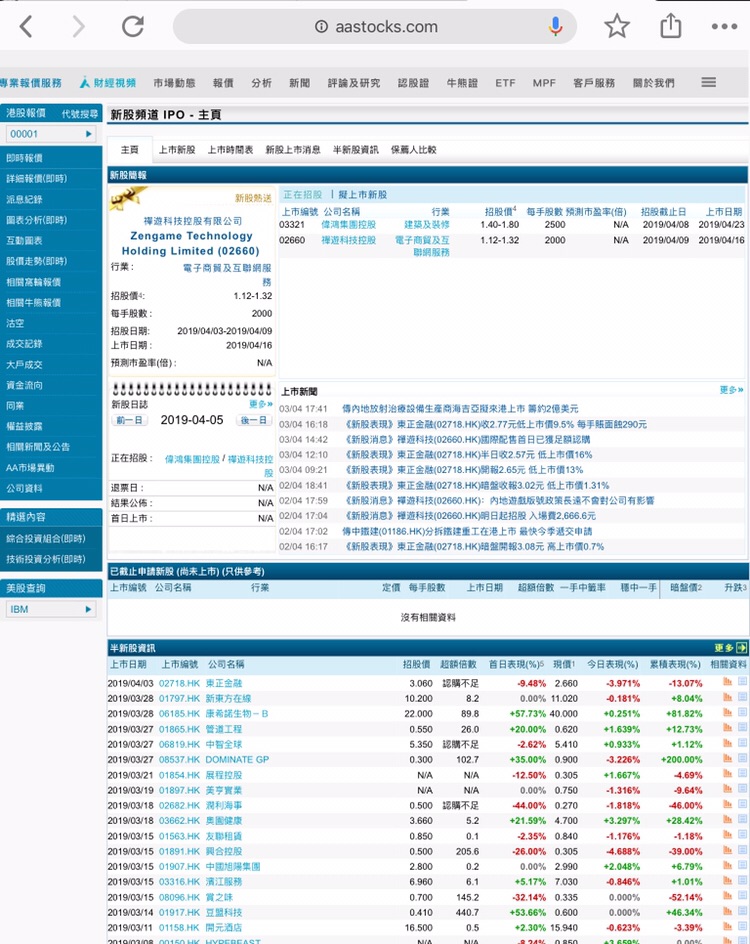Open the ETF menu
Screen dimensions: 750x944
(x=506, y=83)
